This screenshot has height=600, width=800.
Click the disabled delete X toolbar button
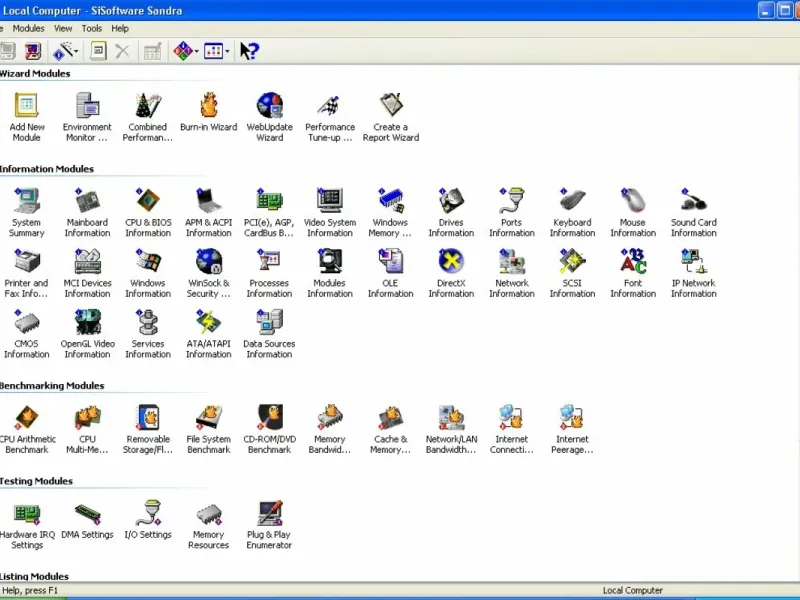point(122,51)
